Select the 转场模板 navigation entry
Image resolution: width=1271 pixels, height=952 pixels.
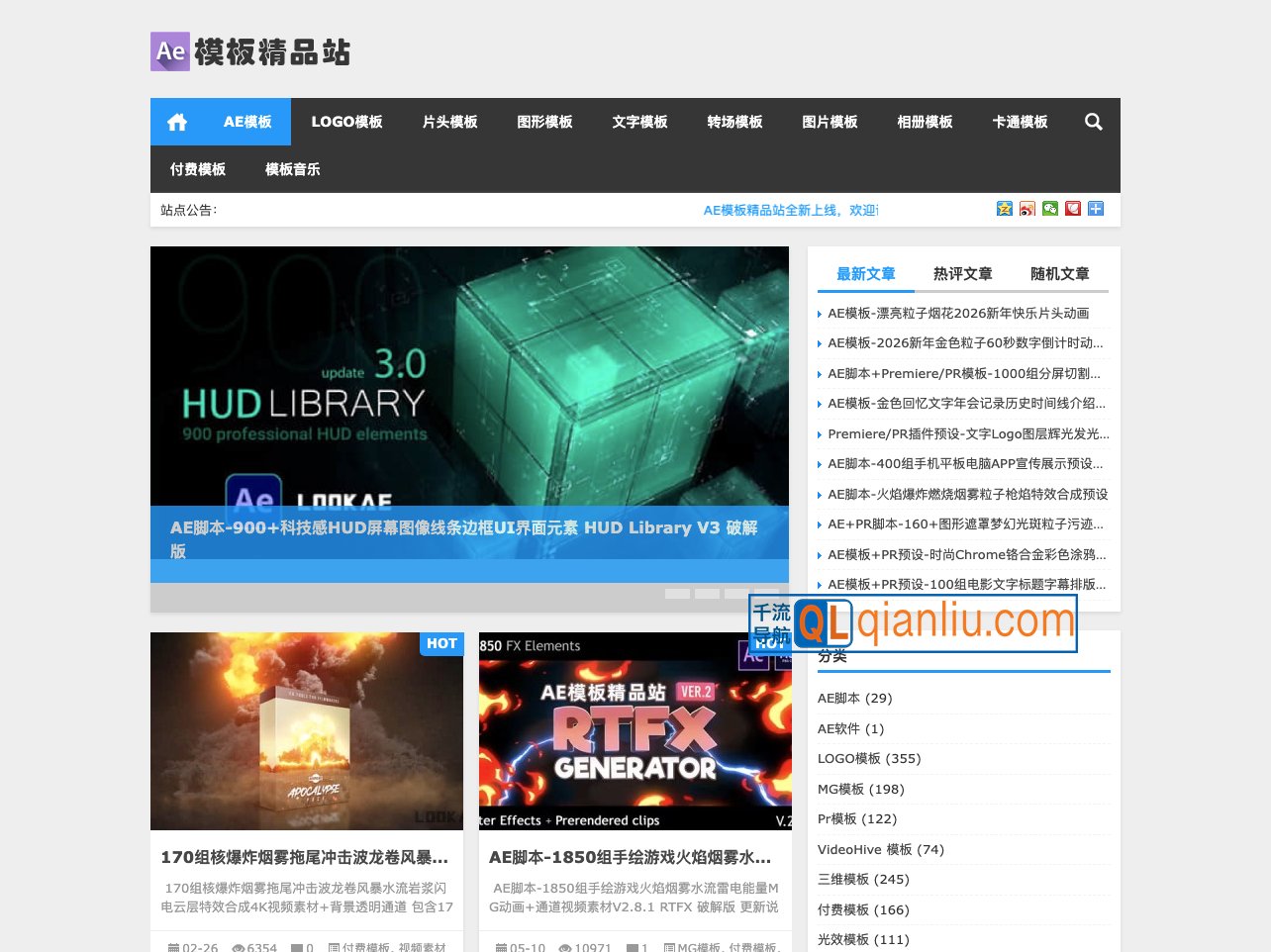(x=733, y=122)
